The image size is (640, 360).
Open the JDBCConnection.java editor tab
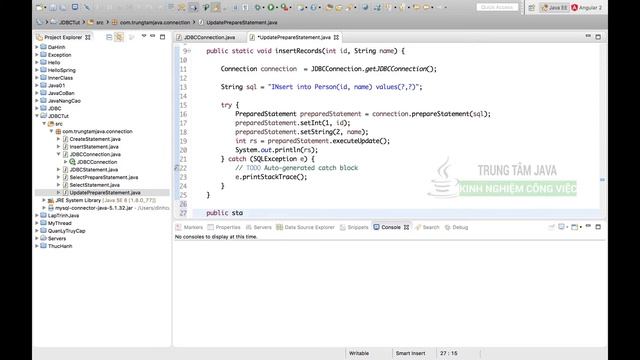tap(209, 37)
